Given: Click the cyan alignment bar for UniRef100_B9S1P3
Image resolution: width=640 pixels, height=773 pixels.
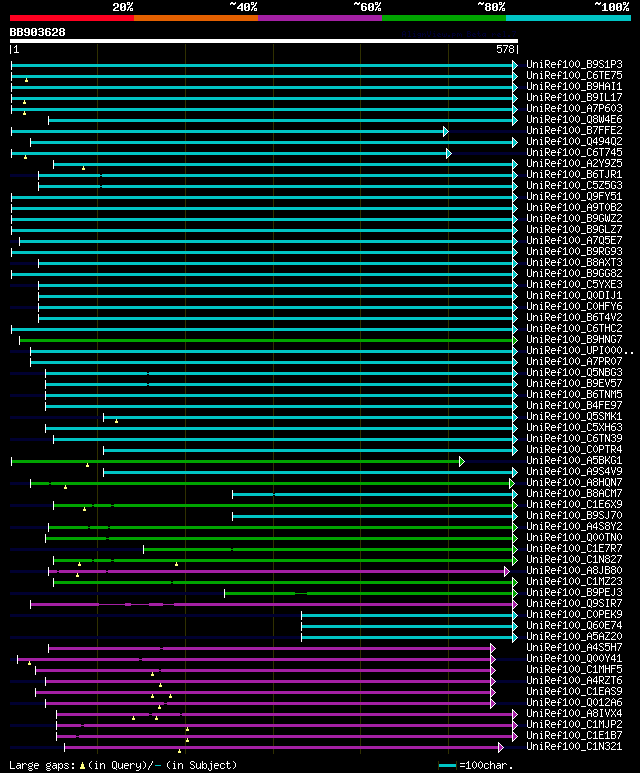Looking at the screenshot, I should [262, 65].
